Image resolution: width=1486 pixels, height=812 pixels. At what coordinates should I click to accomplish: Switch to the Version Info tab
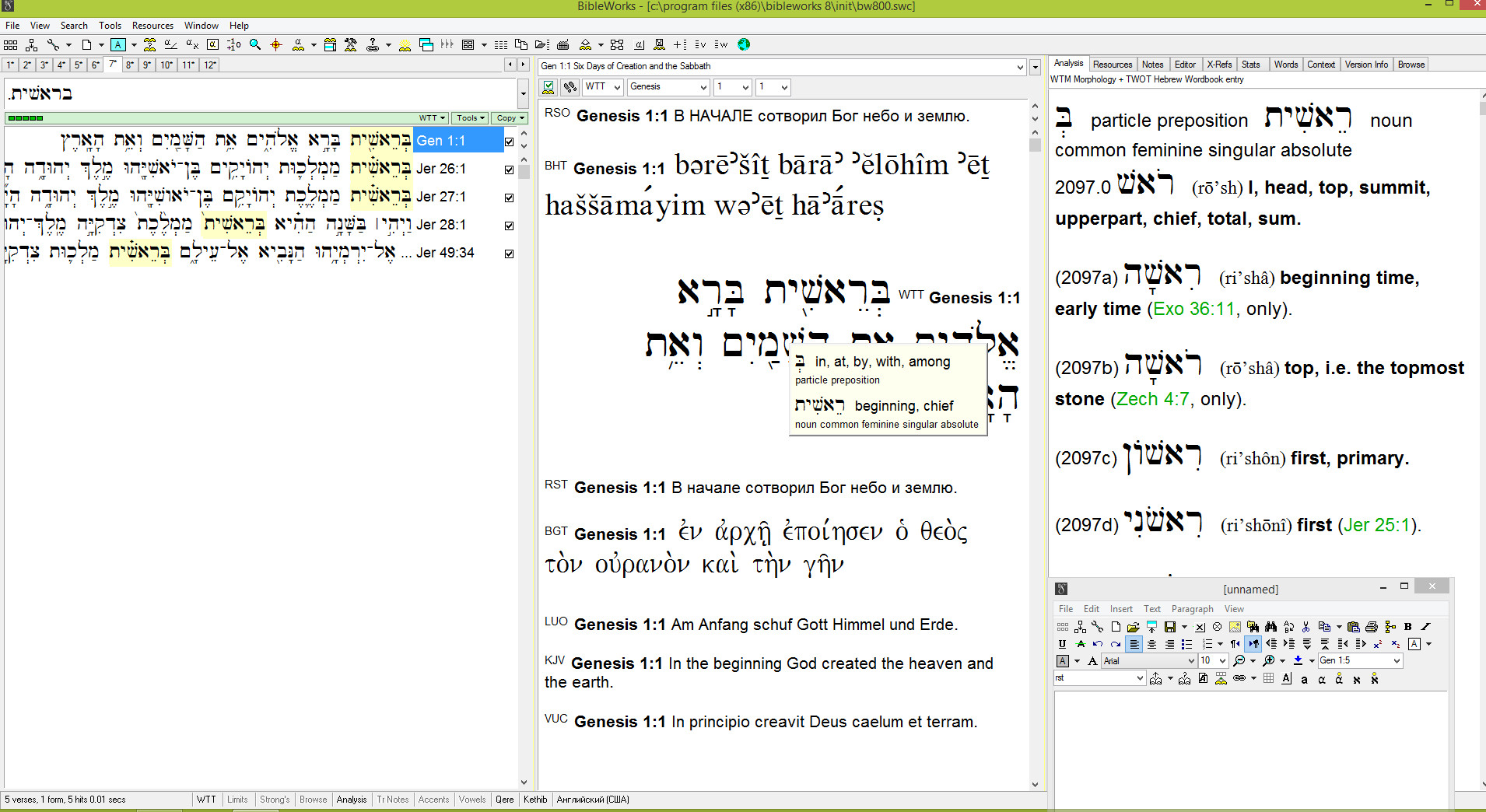coord(1366,65)
